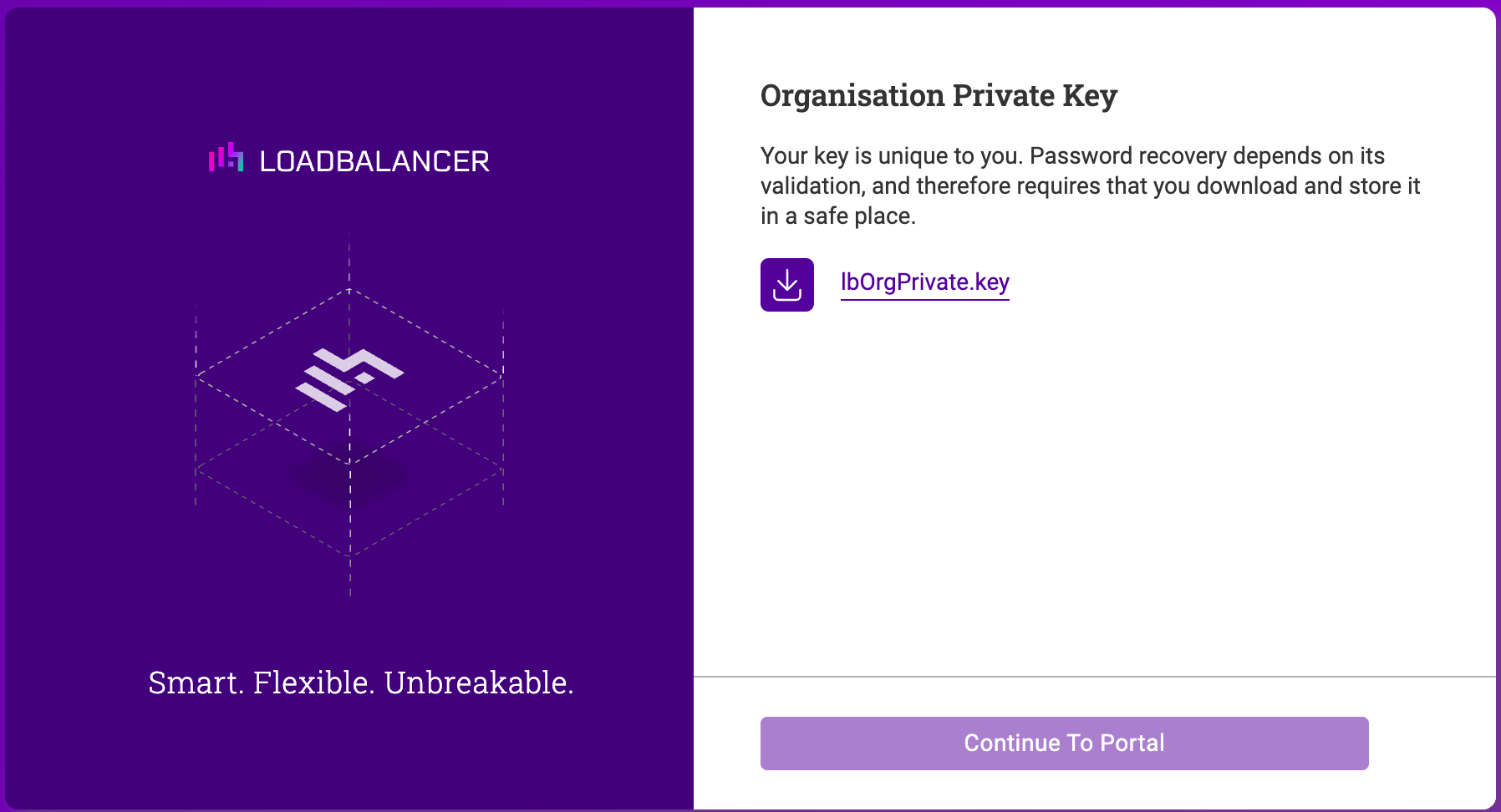Image resolution: width=1501 pixels, height=812 pixels.
Task: Click the white stacked-stripes emblem in illustration
Action: [x=349, y=379]
